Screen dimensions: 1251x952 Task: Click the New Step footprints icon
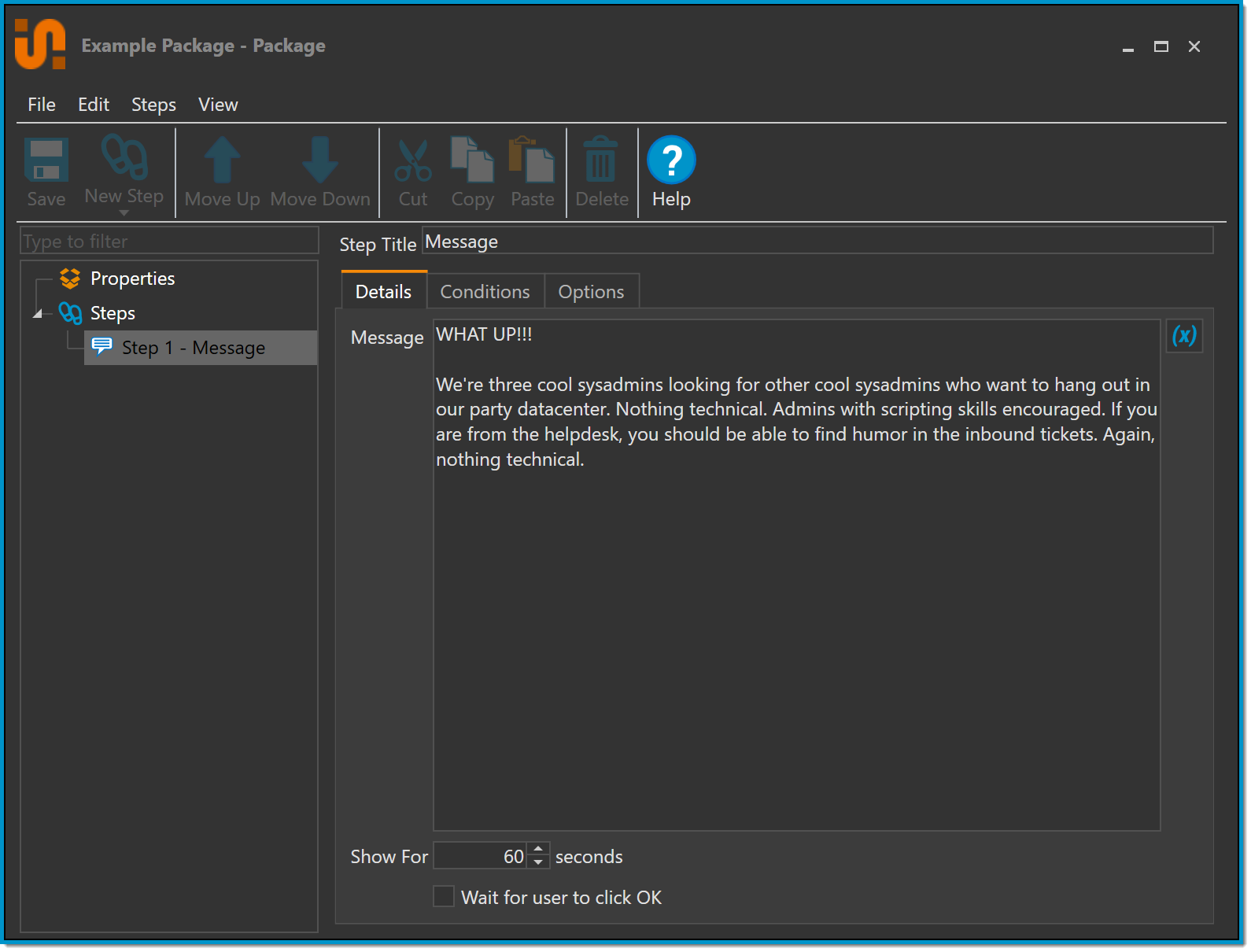pyautogui.click(x=124, y=157)
